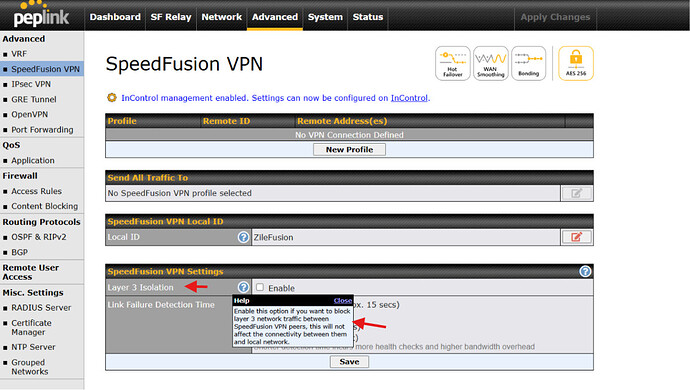690x390 pixels.
Task: Show help for Local ID
Action: tap(243, 237)
